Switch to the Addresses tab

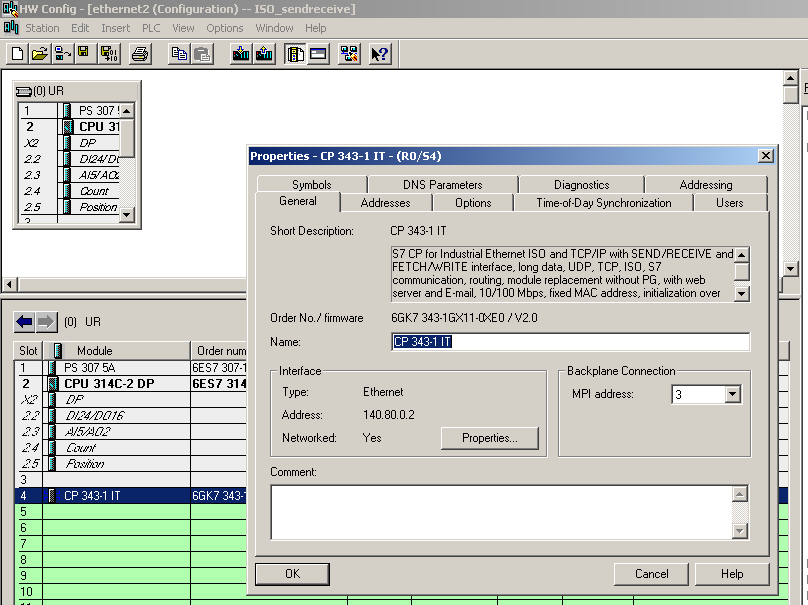[x=385, y=202]
